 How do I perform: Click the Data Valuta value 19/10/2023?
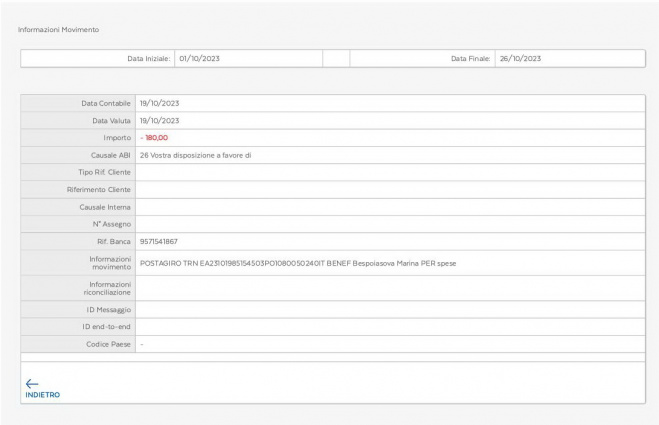(159, 120)
